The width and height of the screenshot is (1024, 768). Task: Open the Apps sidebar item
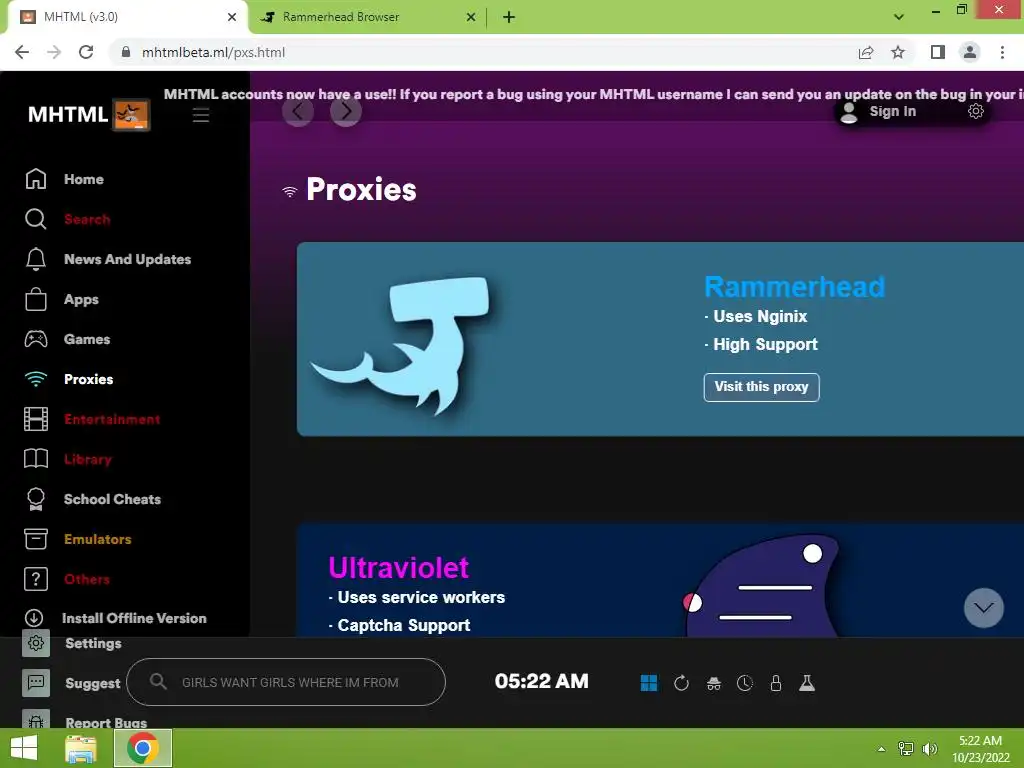62,299
